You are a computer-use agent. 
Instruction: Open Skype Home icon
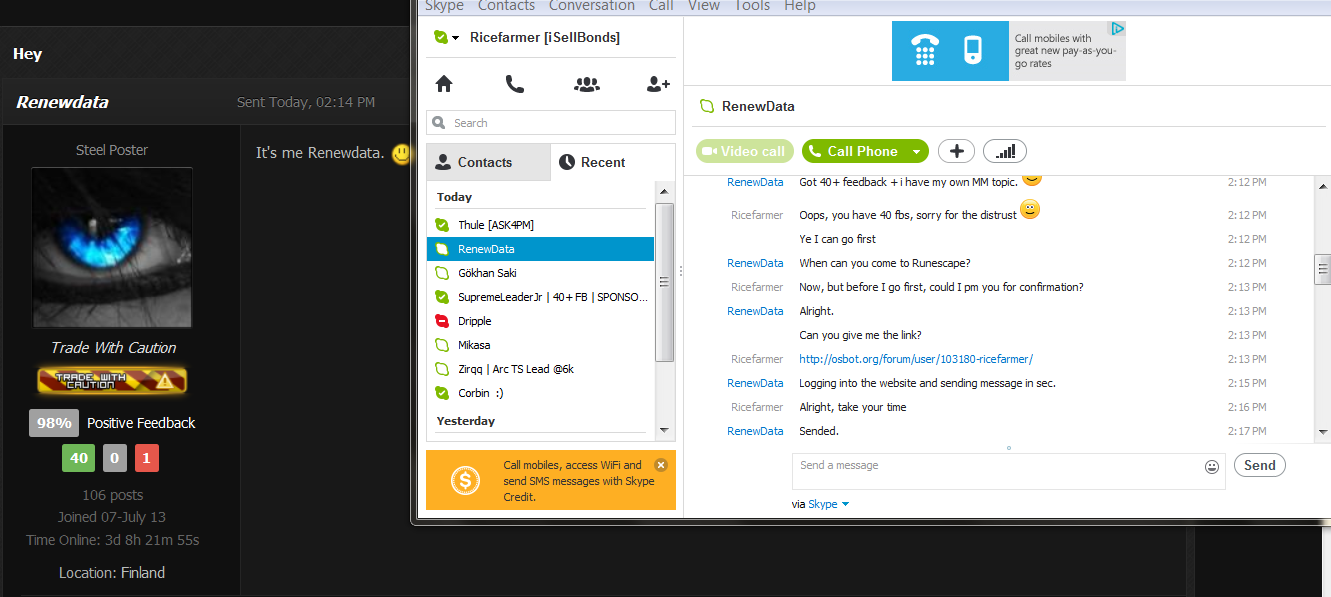444,84
